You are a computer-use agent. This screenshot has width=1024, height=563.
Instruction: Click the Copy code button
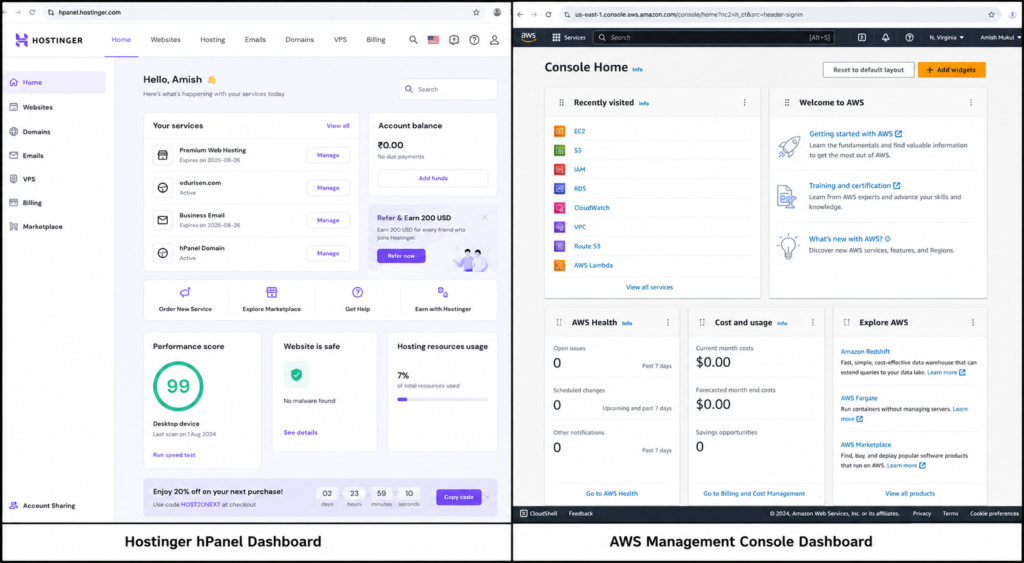(x=458, y=497)
